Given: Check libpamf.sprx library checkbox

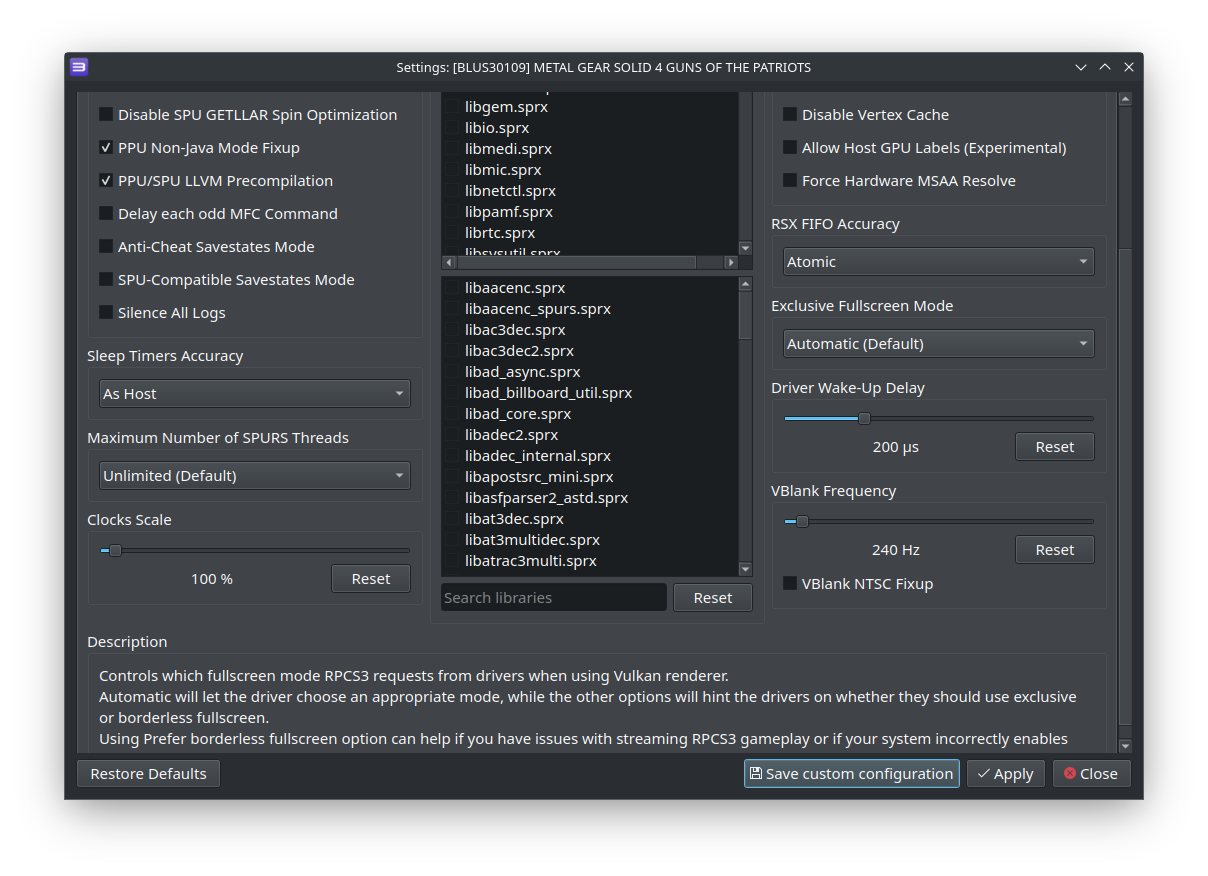Looking at the screenshot, I should [453, 212].
